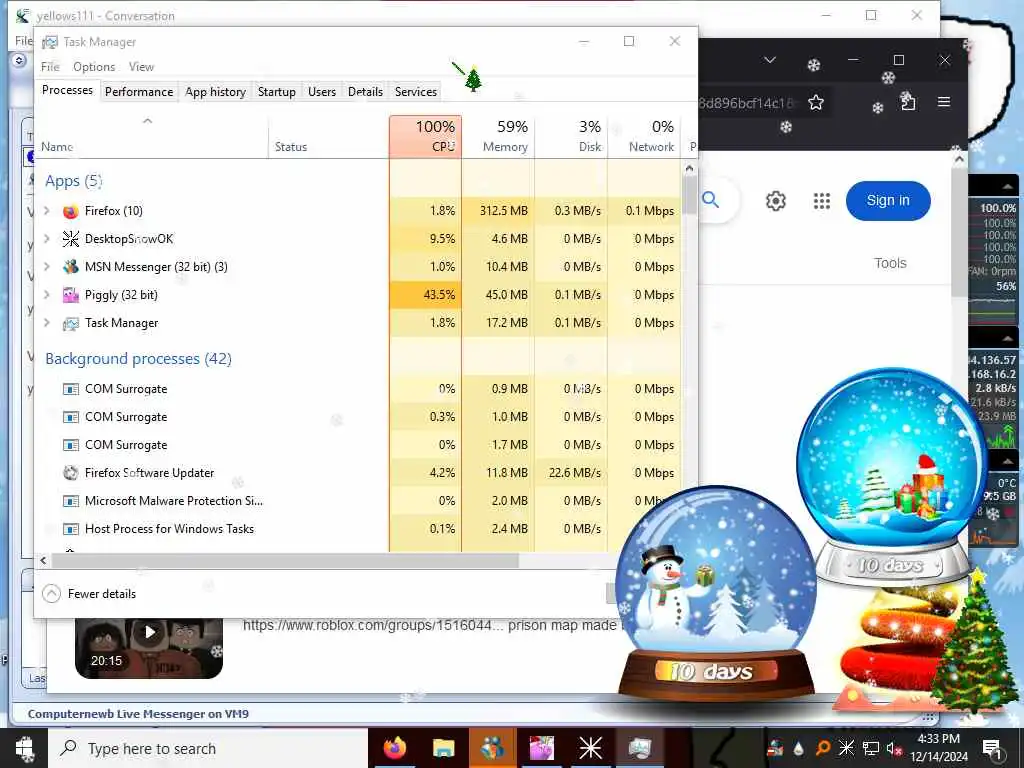The image size is (1024, 768).
Task: Switch to the Details tab
Action: point(365,92)
